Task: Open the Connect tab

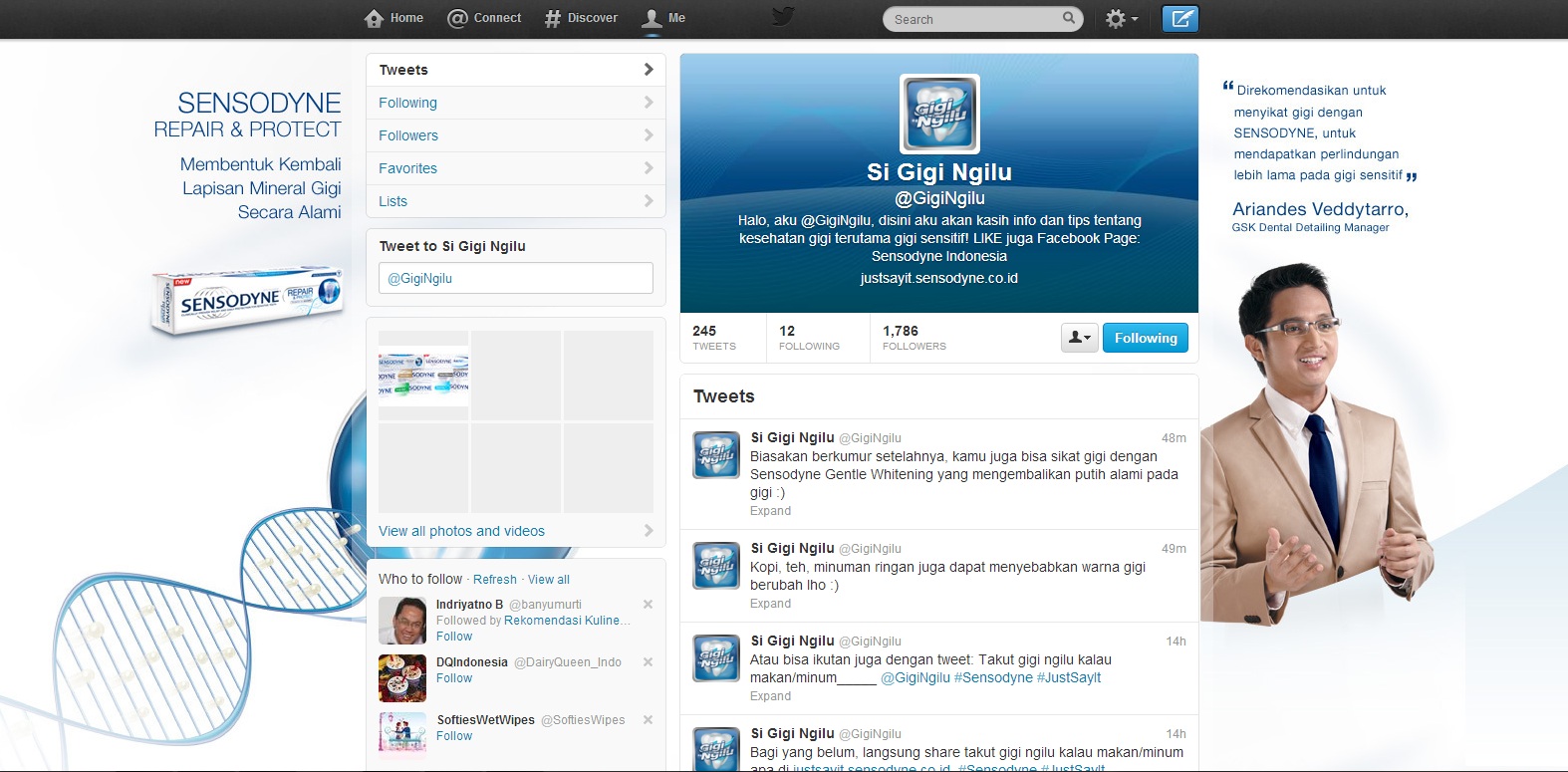Action: point(484,18)
